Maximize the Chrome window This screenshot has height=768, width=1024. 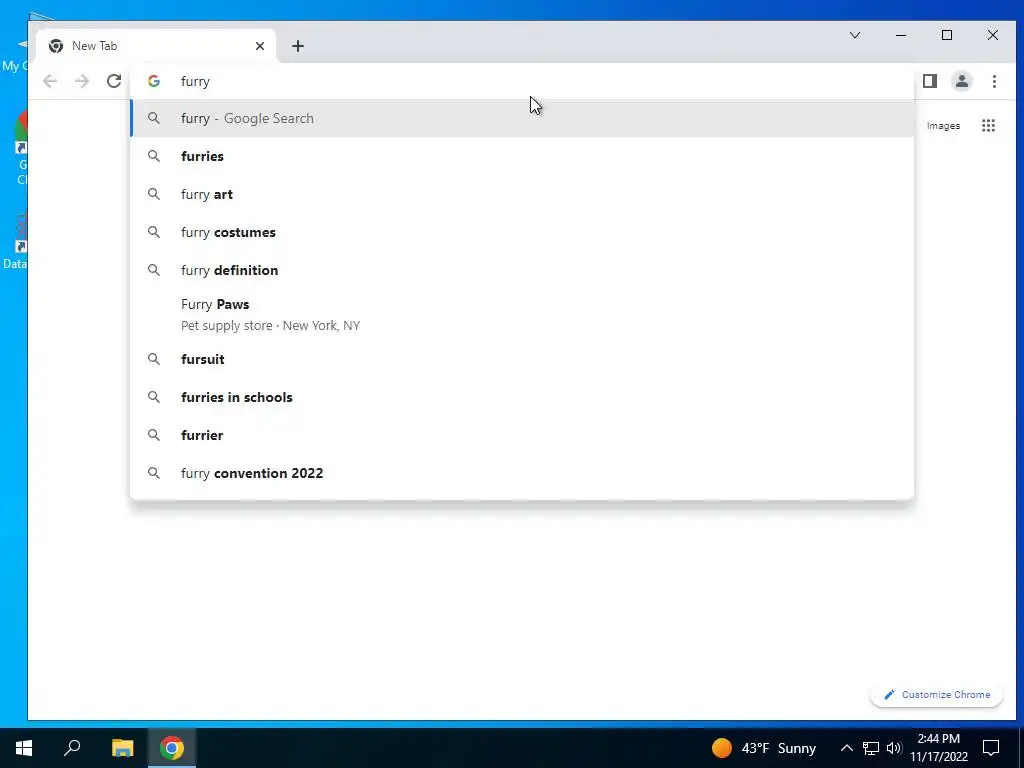[947, 35]
